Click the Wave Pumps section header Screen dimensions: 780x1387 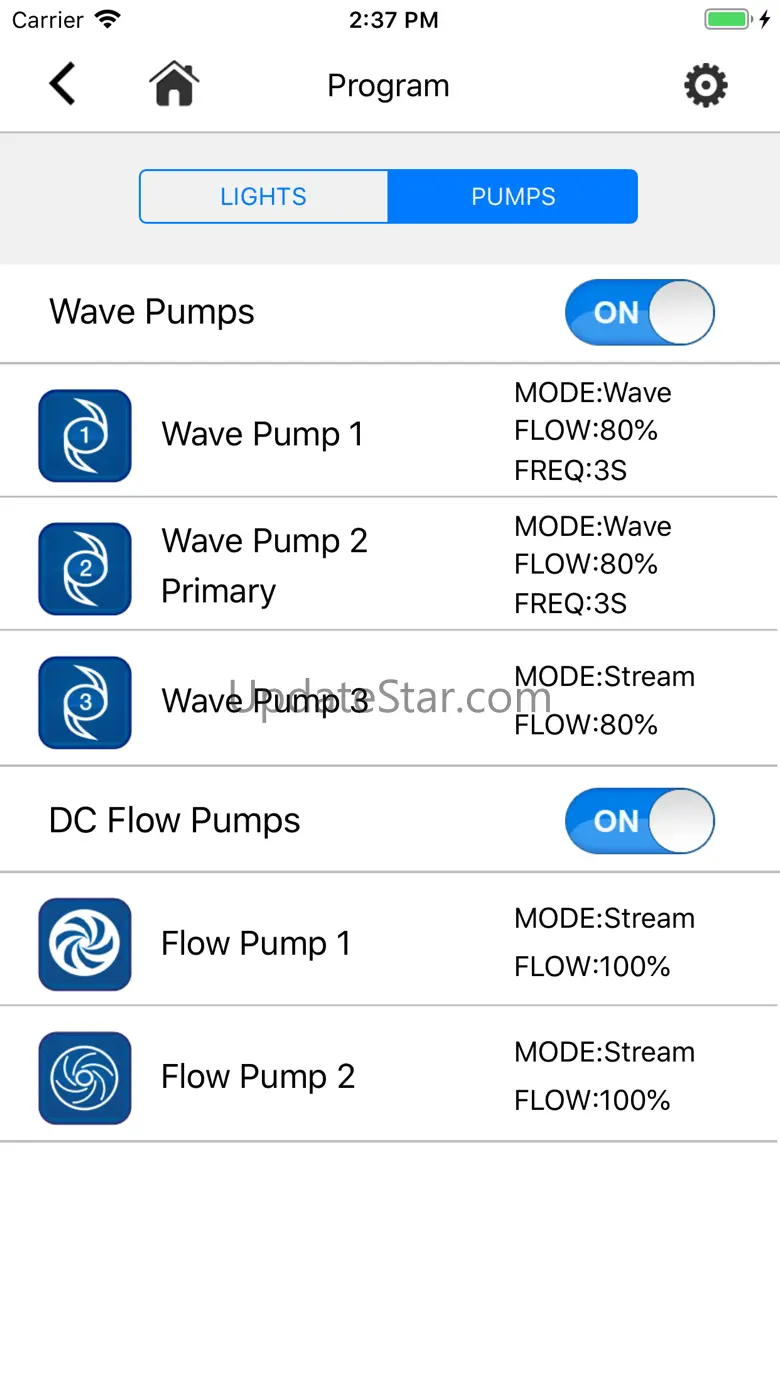pyautogui.click(x=152, y=312)
